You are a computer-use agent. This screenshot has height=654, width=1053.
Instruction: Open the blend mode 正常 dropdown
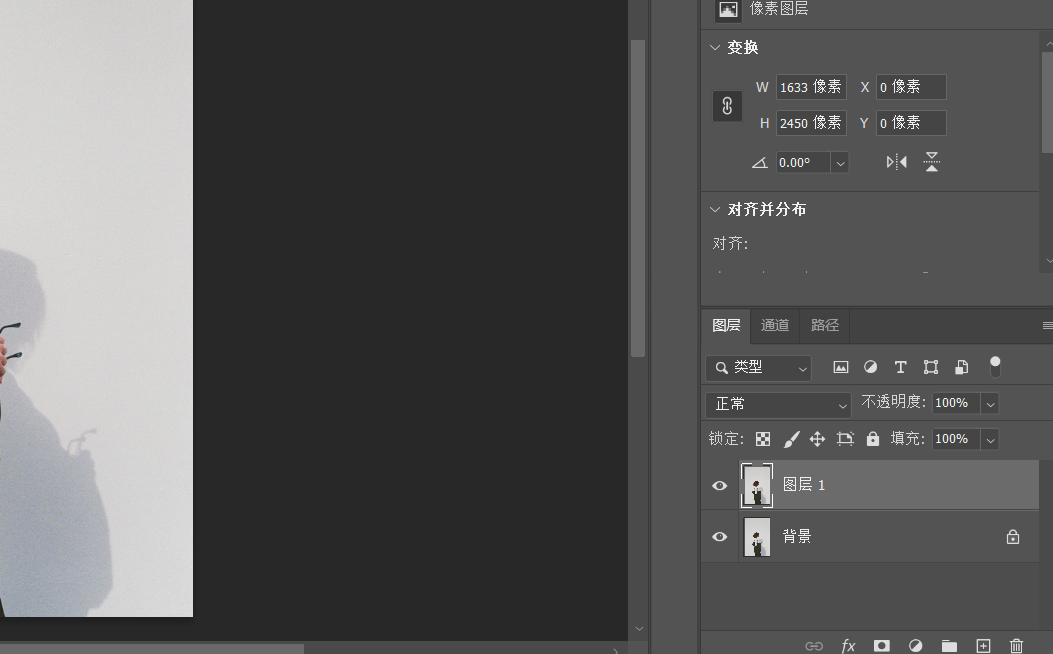click(x=778, y=404)
